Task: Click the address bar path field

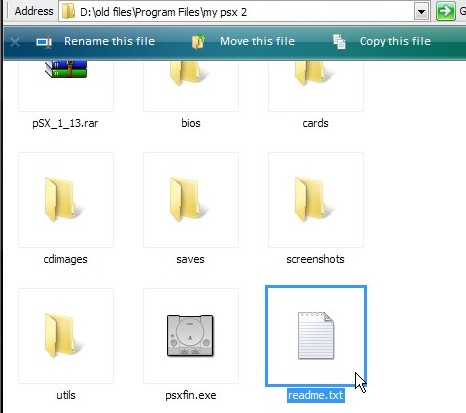Action: point(243,12)
